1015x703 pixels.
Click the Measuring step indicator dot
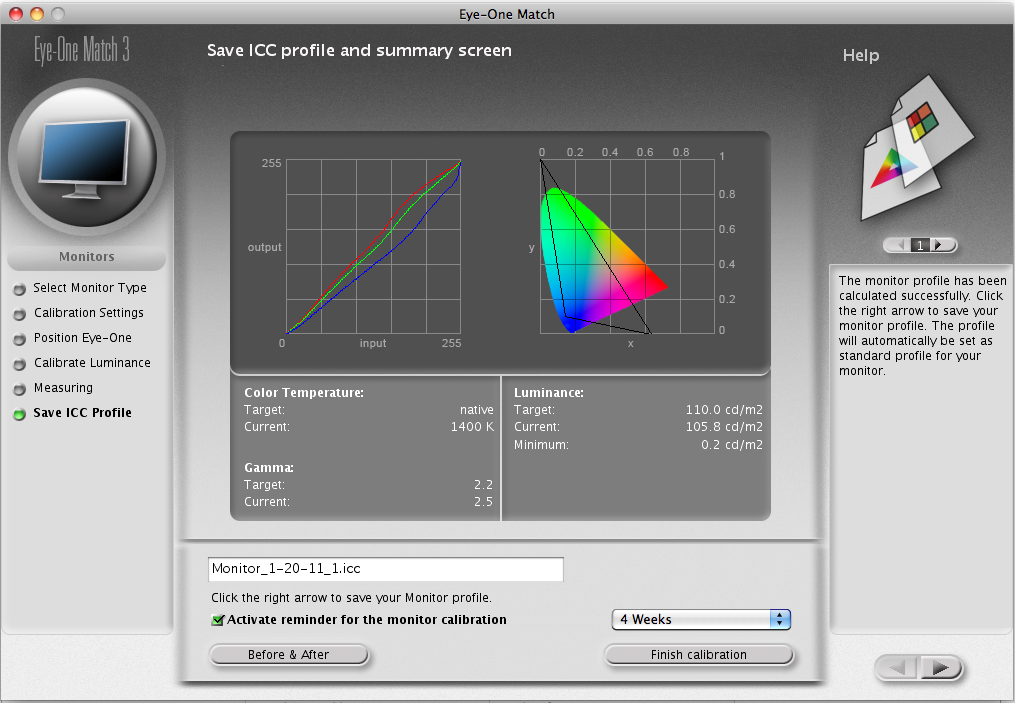coord(20,389)
